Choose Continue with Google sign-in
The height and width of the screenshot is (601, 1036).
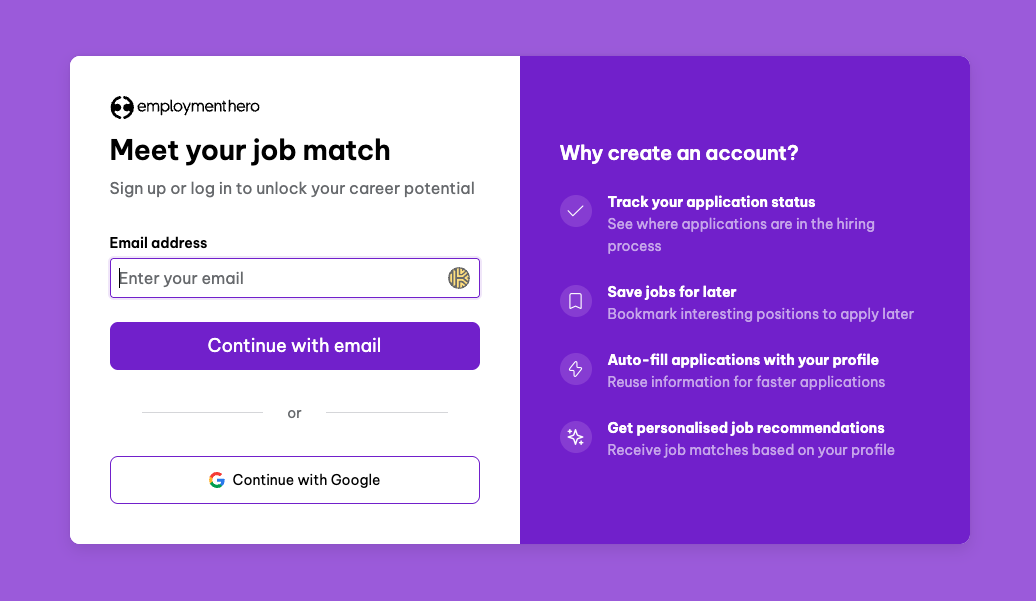coord(295,480)
